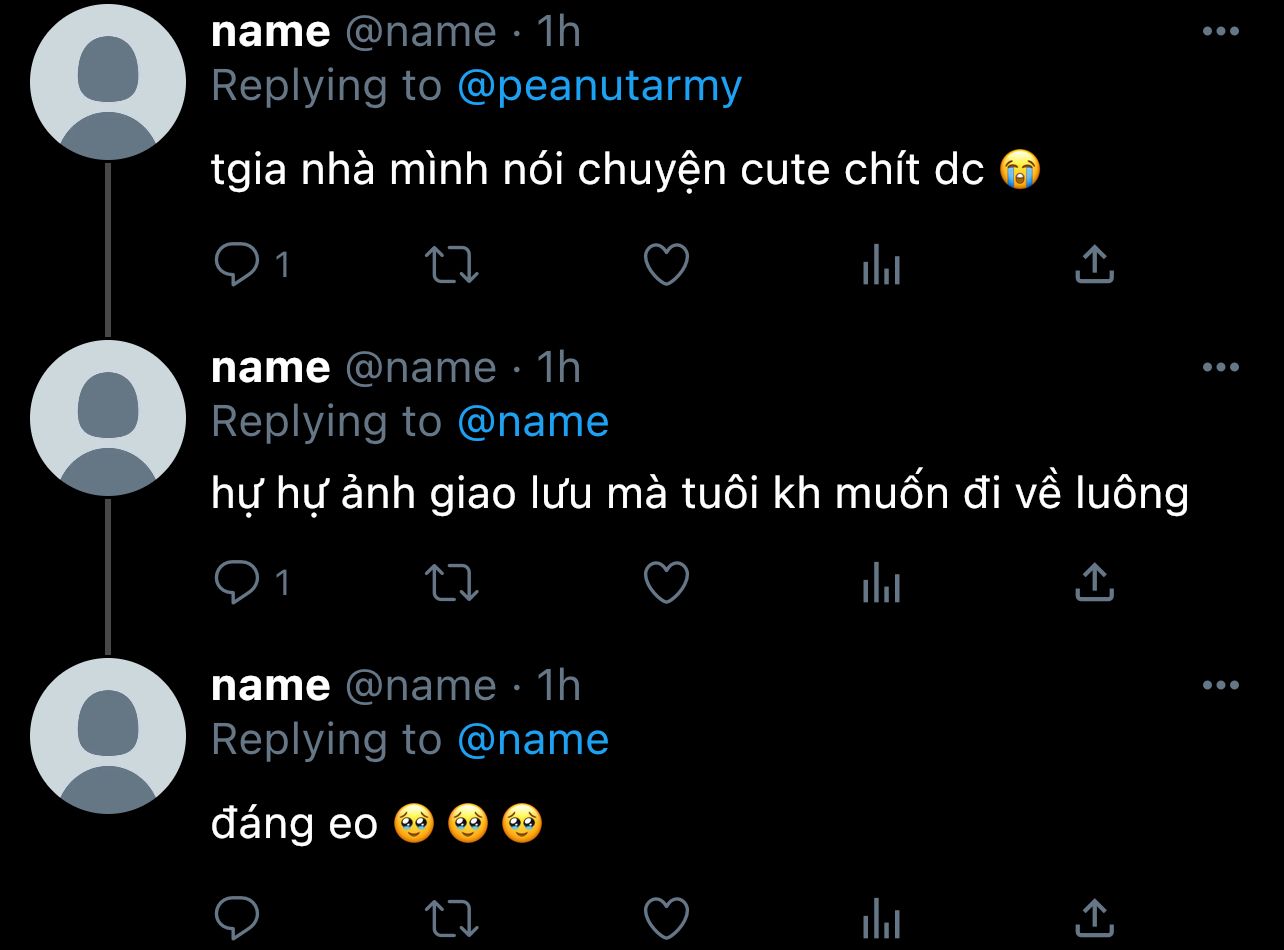Screen dimensions: 1284x950
Task: View analytics for 'tgia nhà mình' tweet
Action: pyautogui.click(x=881, y=266)
